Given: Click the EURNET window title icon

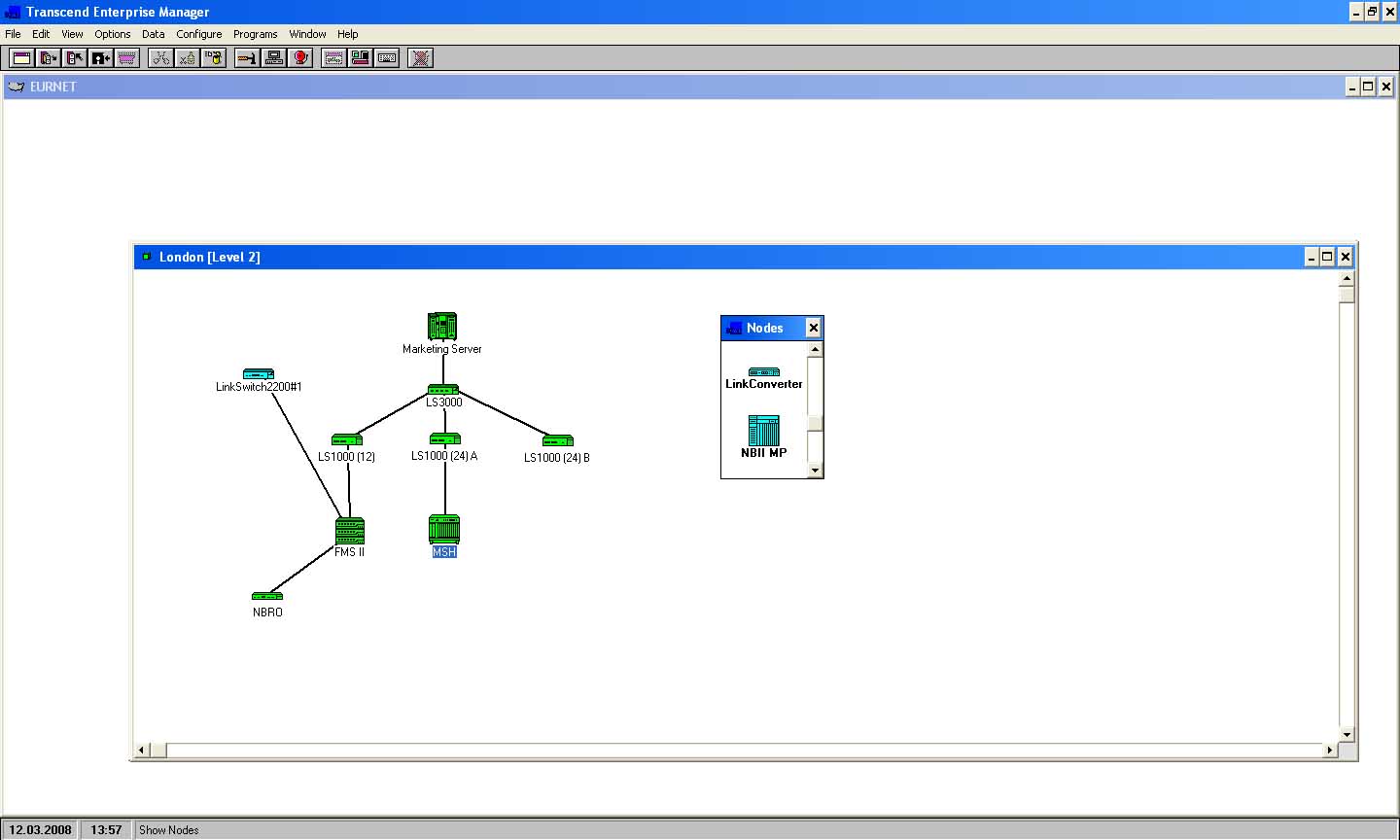Looking at the screenshot, I should coord(16,87).
